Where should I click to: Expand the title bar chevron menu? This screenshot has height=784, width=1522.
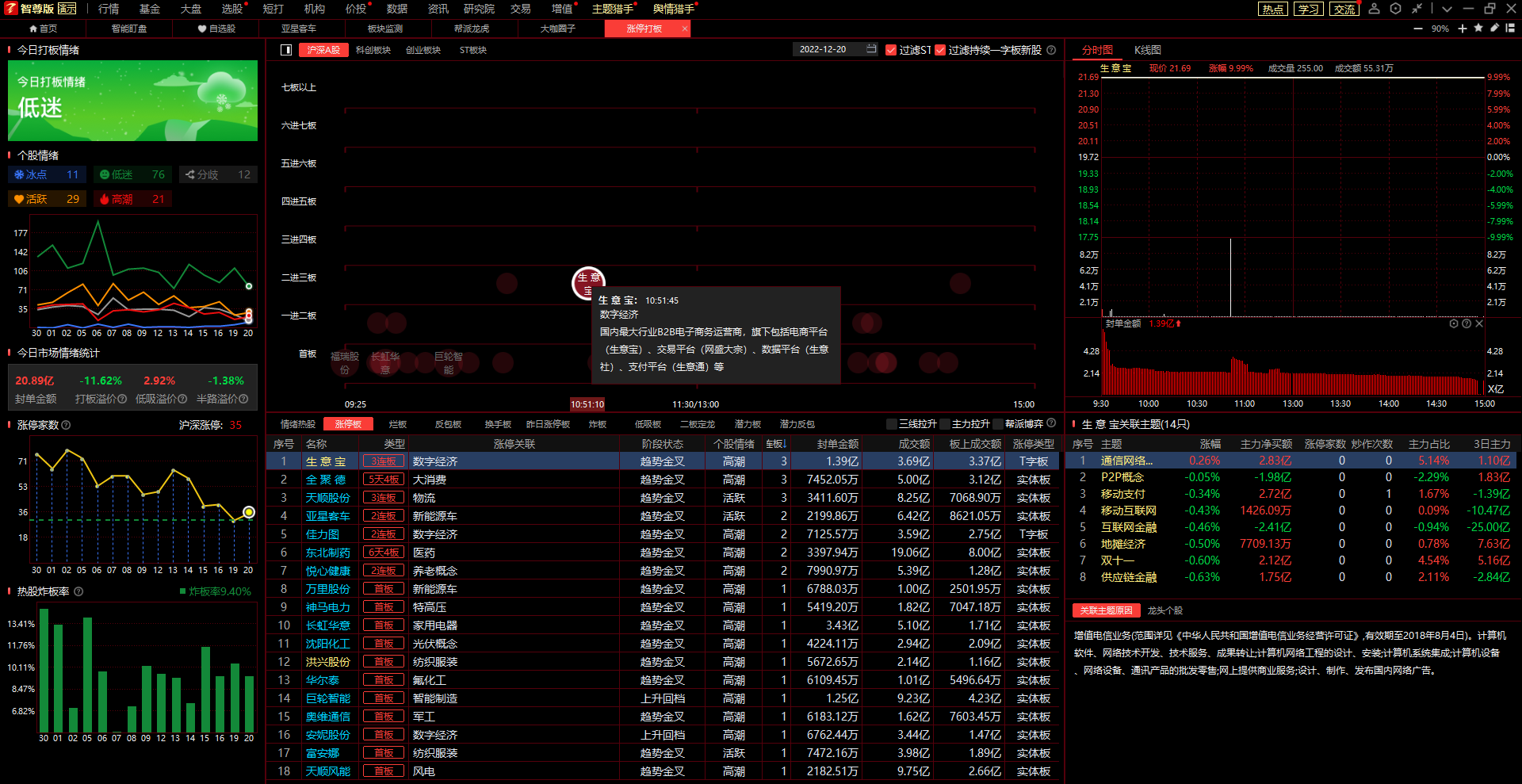[x=1447, y=9]
